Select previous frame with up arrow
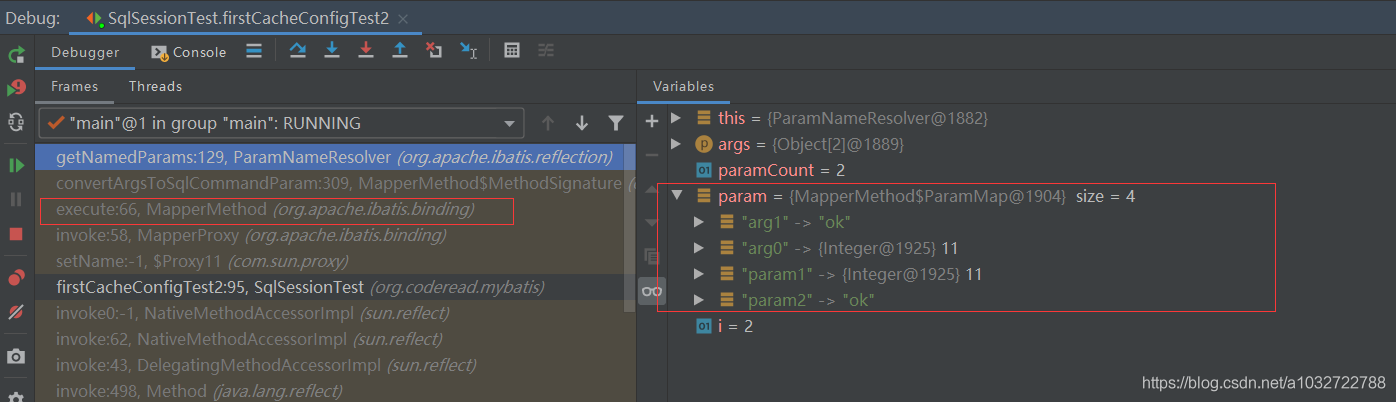This screenshot has height=402, width=1396. [x=547, y=123]
